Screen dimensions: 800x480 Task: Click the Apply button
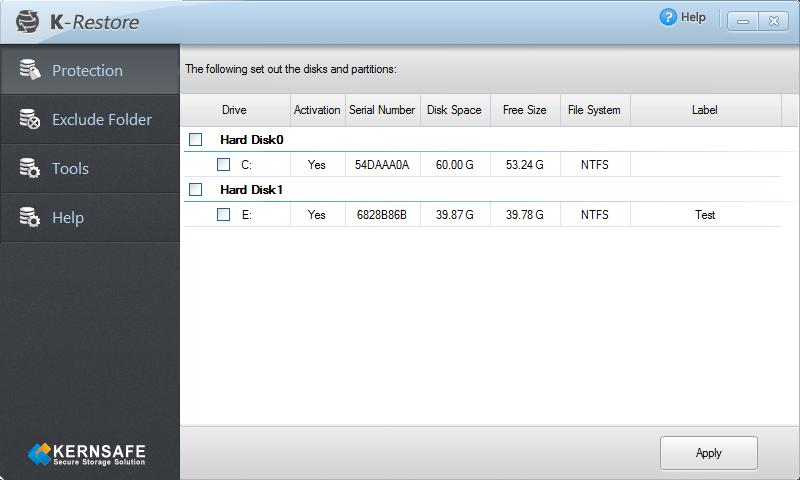pyautogui.click(x=709, y=452)
